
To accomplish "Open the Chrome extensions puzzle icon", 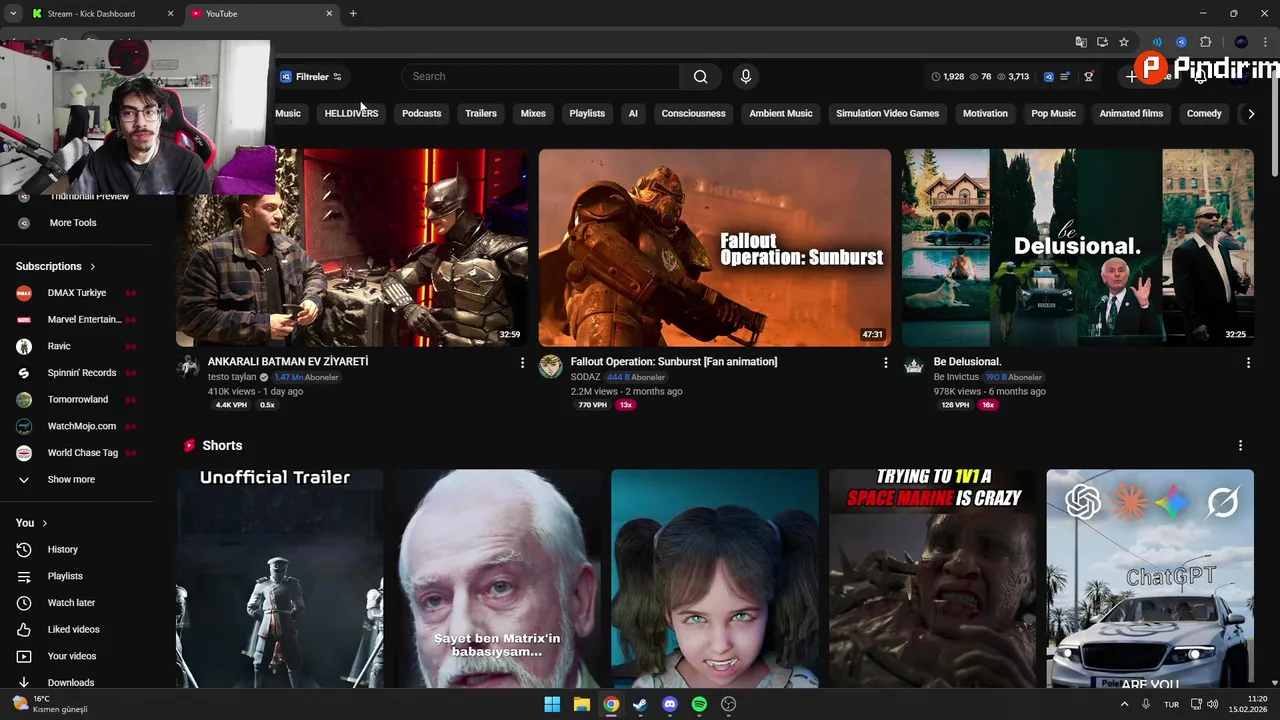I will [x=1205, y=42].
